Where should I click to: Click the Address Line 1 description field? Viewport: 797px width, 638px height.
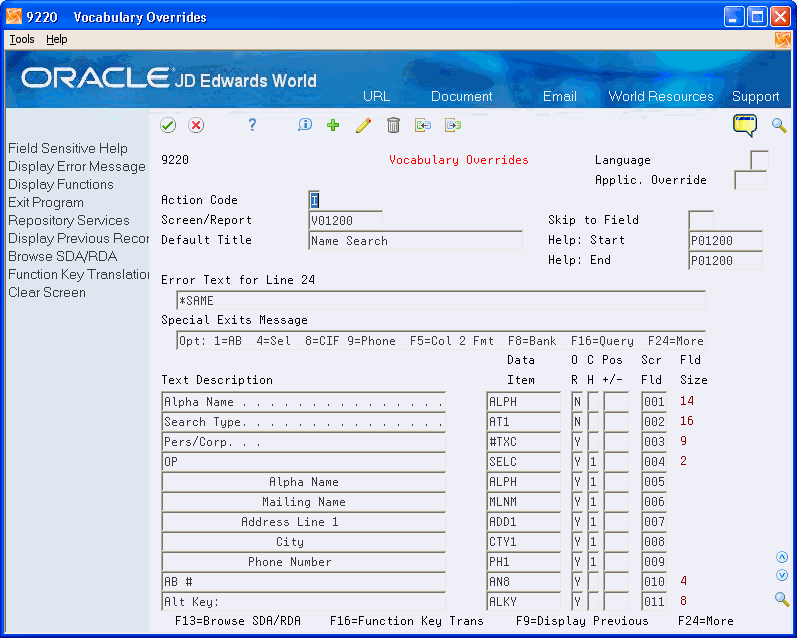303,522
